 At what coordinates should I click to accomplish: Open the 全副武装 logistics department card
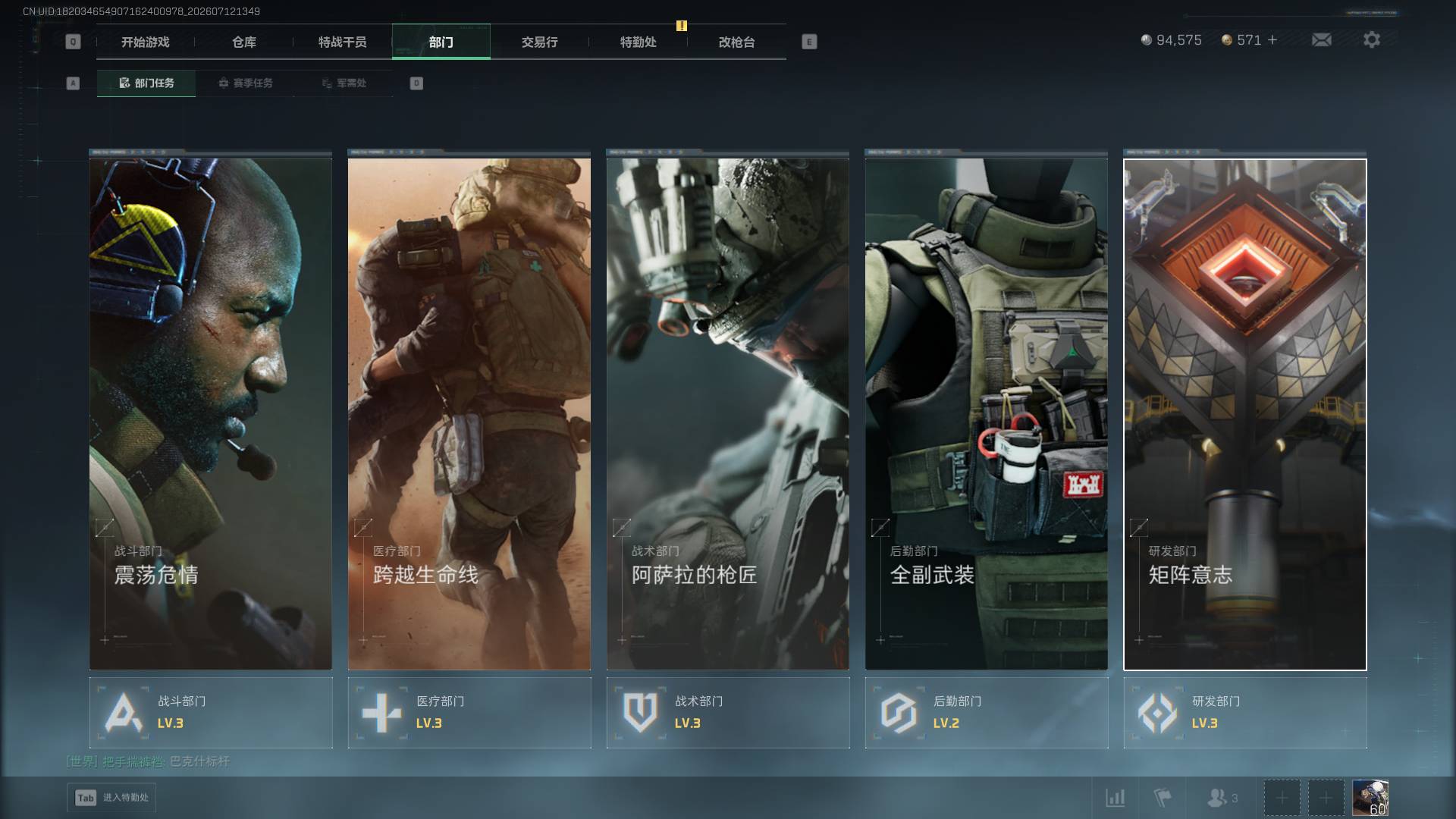click(x=987, y=414)
